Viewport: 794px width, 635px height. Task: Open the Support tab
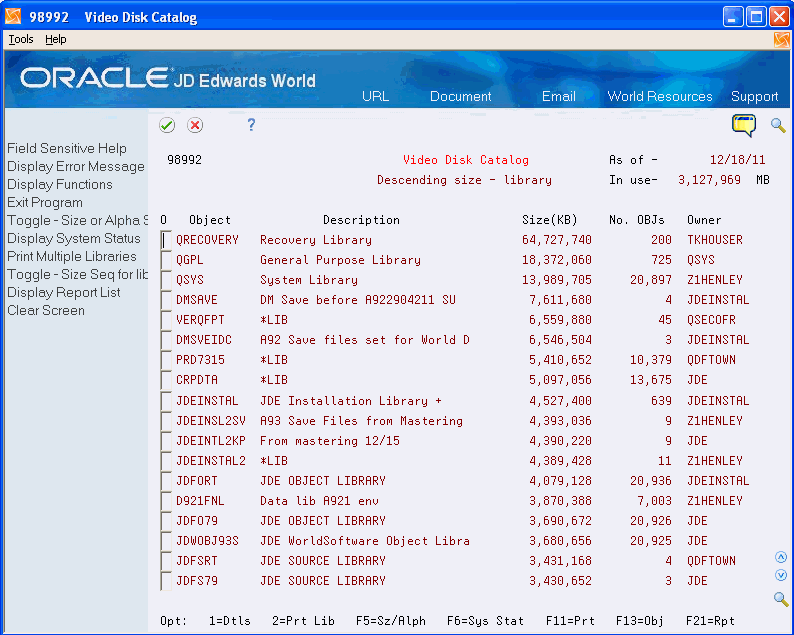pos(755,96)
